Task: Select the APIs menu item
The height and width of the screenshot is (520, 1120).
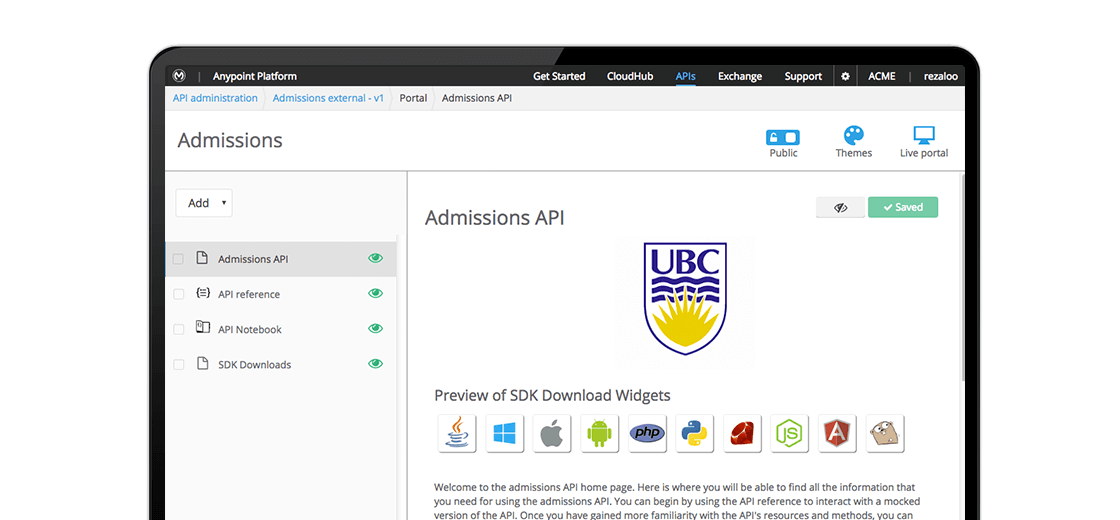Action: (x=686, y=76)
